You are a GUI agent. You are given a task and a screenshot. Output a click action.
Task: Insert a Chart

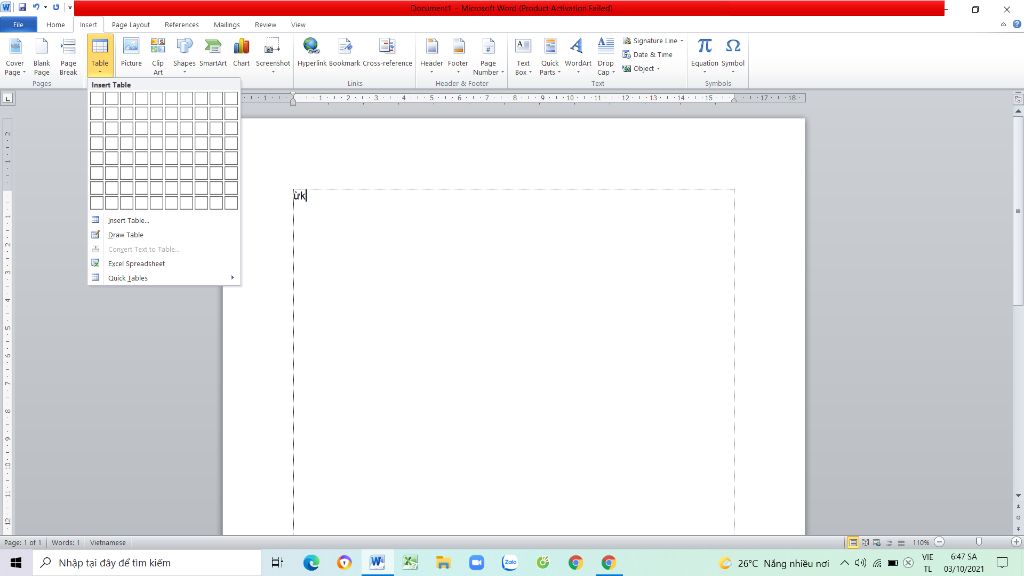[x=242, y=53]
